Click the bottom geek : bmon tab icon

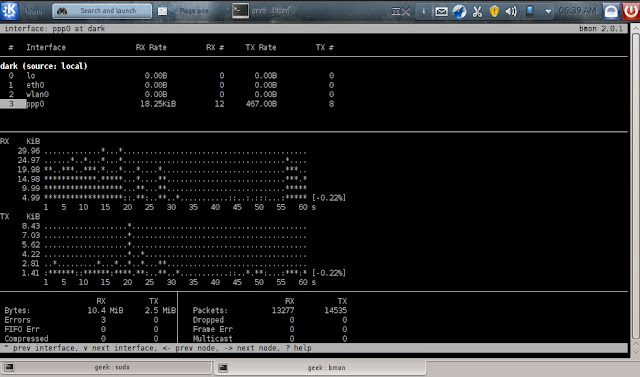tap(223, 368)
